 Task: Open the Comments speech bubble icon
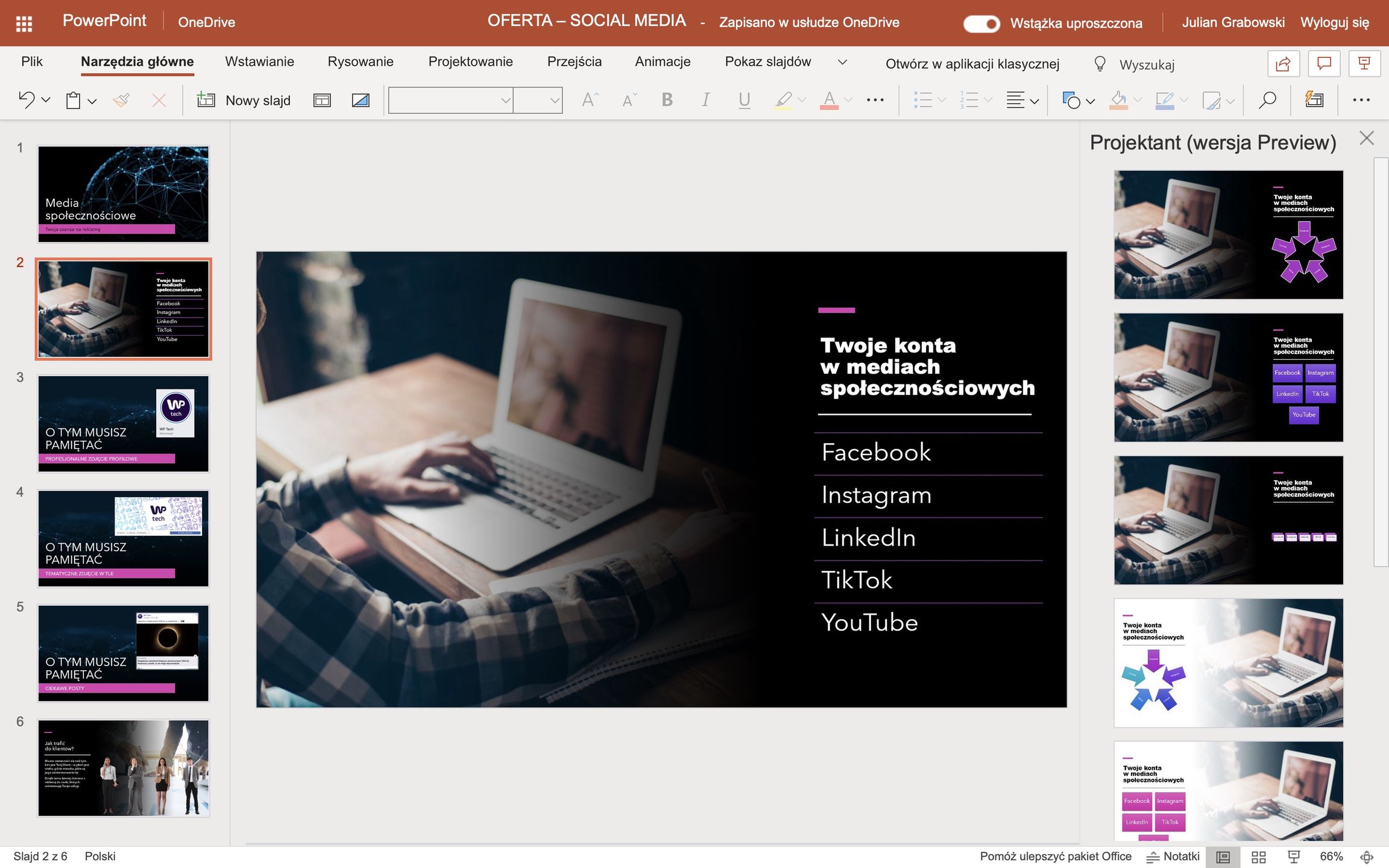tap(1324, 63)
